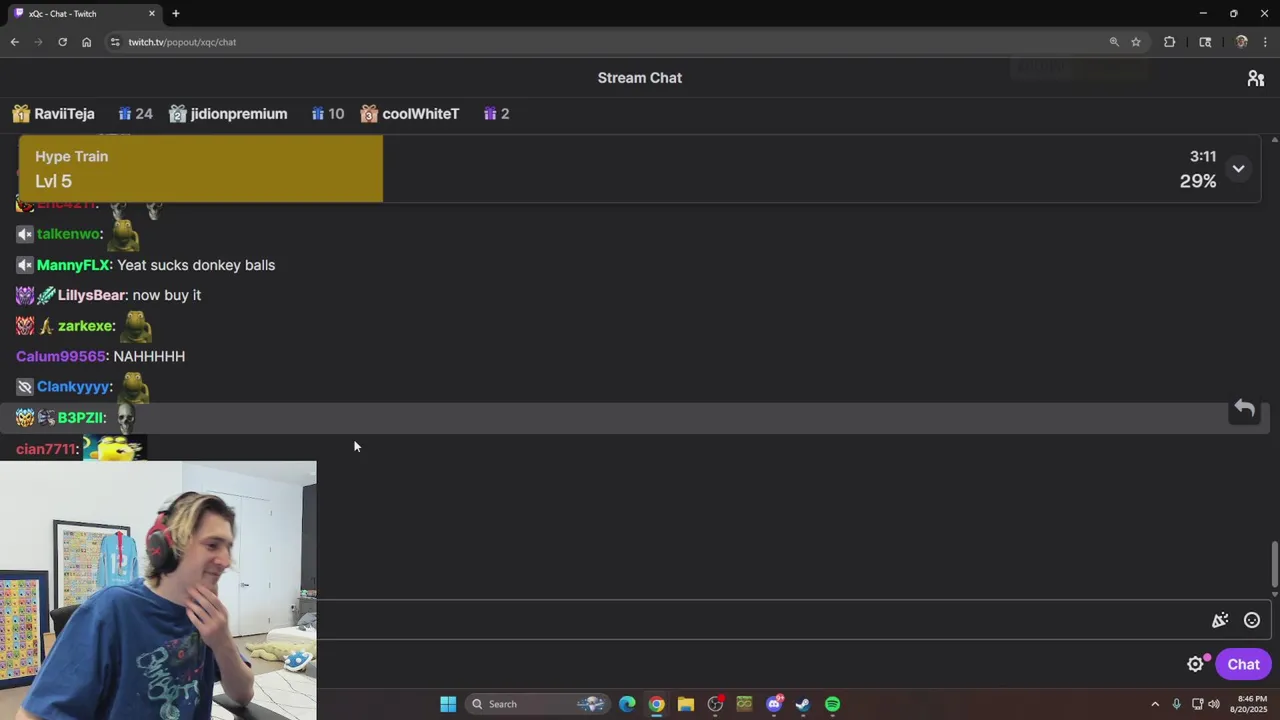Open File Explorer from the taskbar
Screen dimensions: 1280x720
[x=685, y=704]
